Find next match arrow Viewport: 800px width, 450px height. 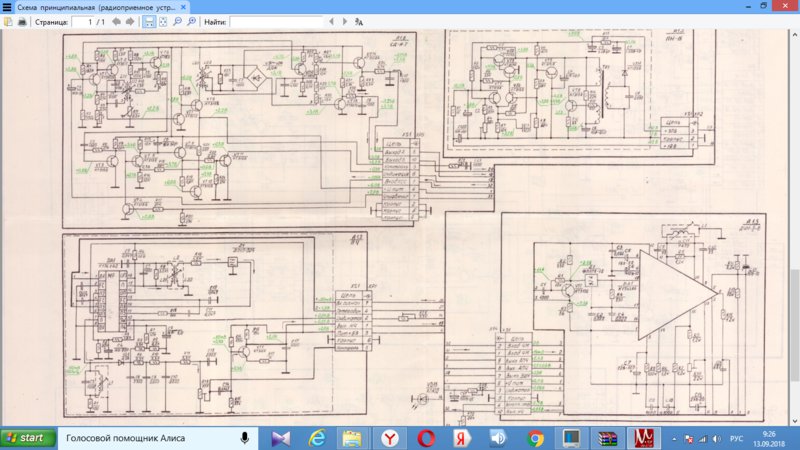345,22
